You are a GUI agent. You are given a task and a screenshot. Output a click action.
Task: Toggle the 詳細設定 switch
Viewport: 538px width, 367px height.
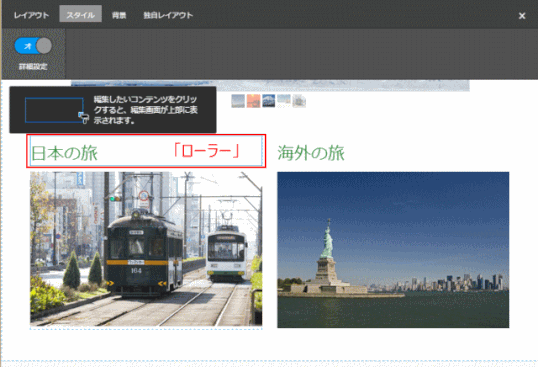(x=33, y=46)
